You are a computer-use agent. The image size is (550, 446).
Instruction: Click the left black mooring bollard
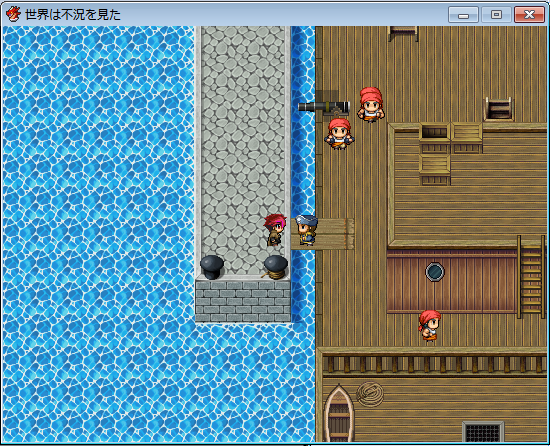212,267
